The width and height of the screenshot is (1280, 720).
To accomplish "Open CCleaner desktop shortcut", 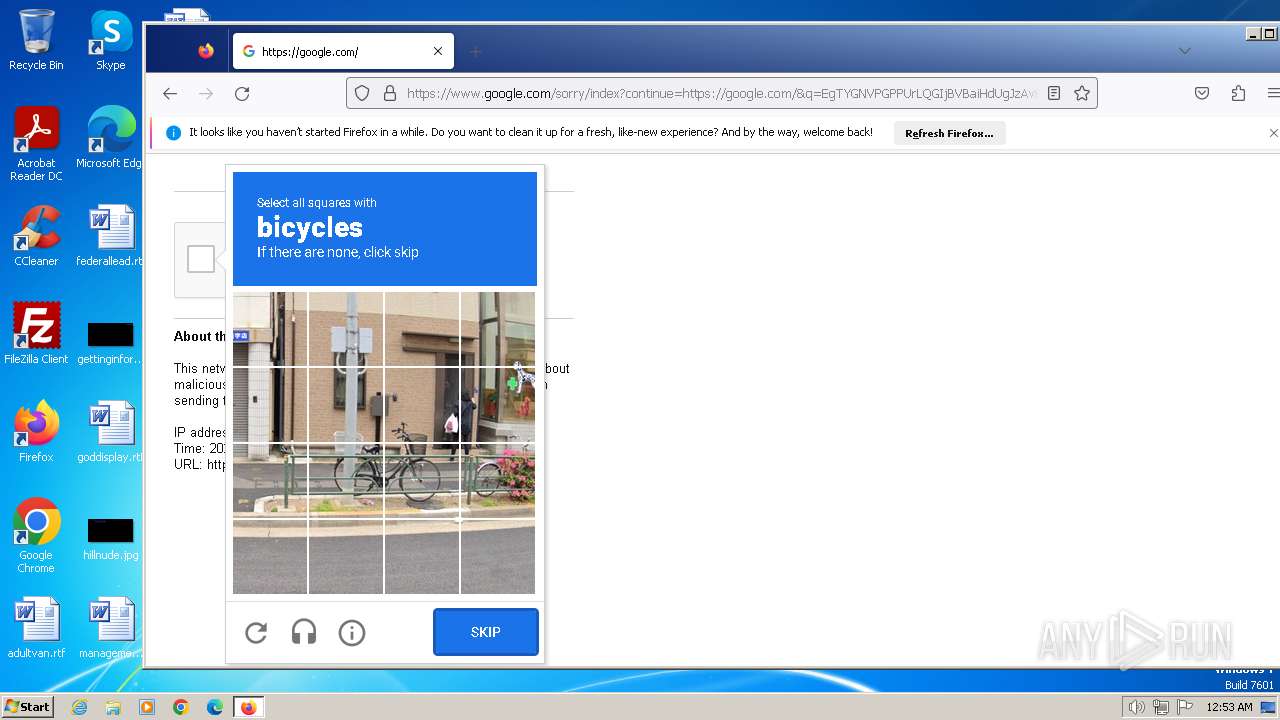I will click(x=36, y=236).
